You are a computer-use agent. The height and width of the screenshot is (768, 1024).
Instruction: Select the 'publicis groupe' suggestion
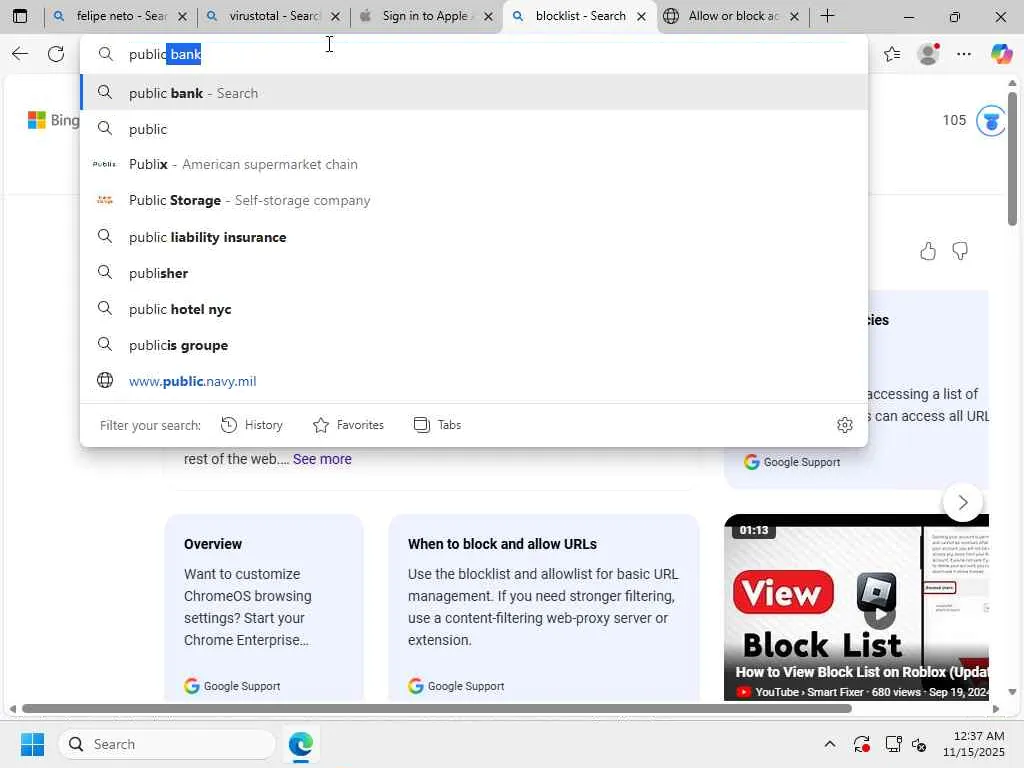tap(474, 345)
